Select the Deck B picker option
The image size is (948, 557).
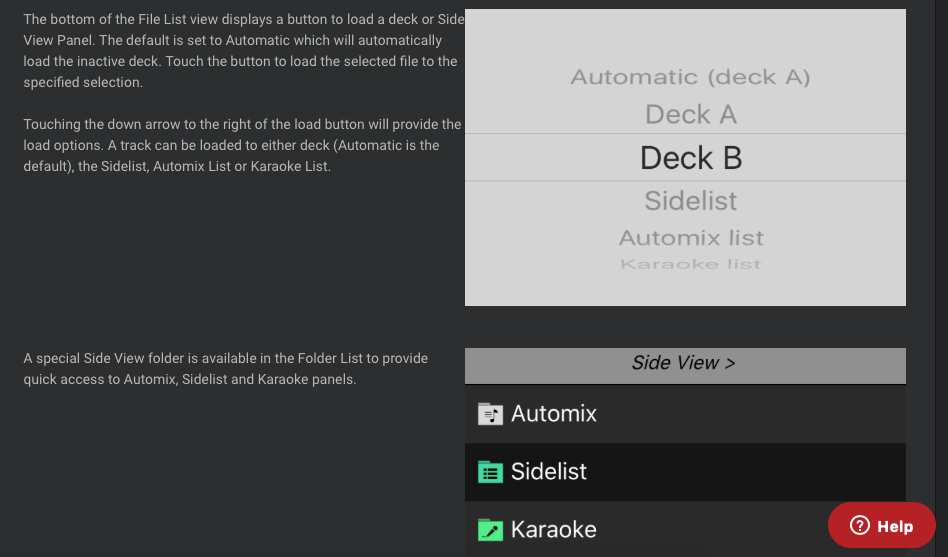[690, 158]
